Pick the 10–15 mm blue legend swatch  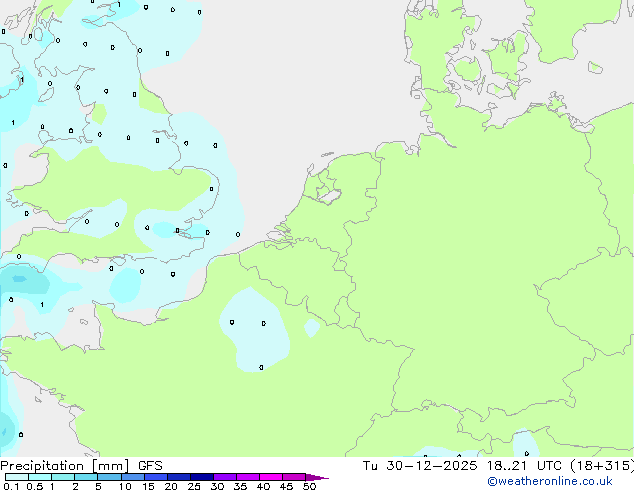point(133,477)
